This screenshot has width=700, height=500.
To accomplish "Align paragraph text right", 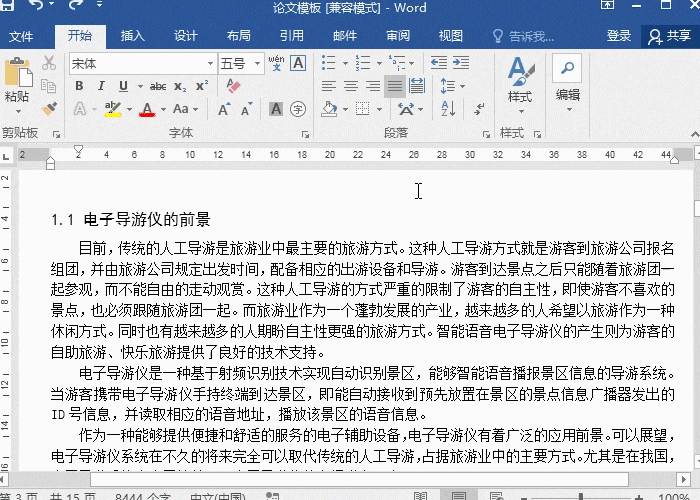I will click(x=373, y=86).
